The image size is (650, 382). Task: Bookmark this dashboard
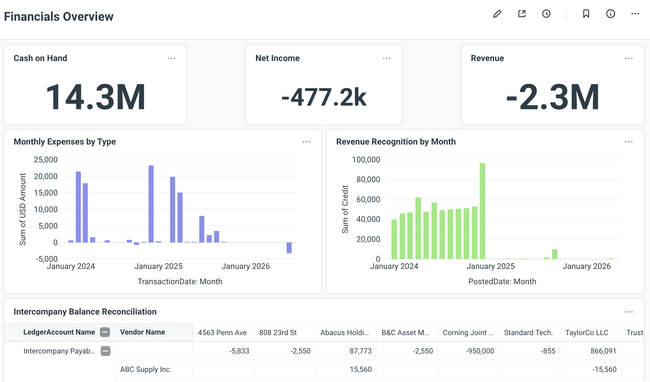586,14
